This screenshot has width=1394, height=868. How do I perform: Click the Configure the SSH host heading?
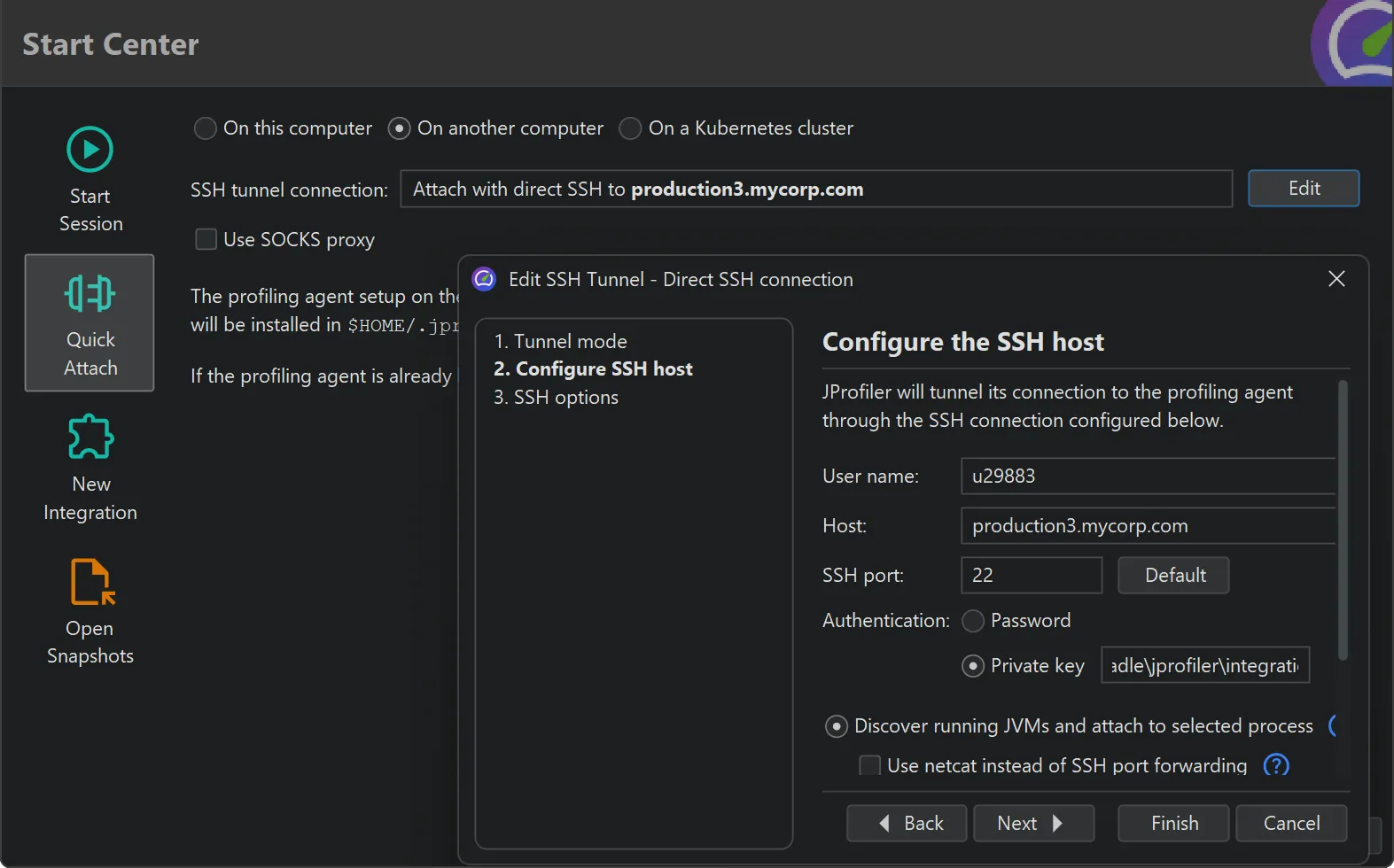coord(963,342)
